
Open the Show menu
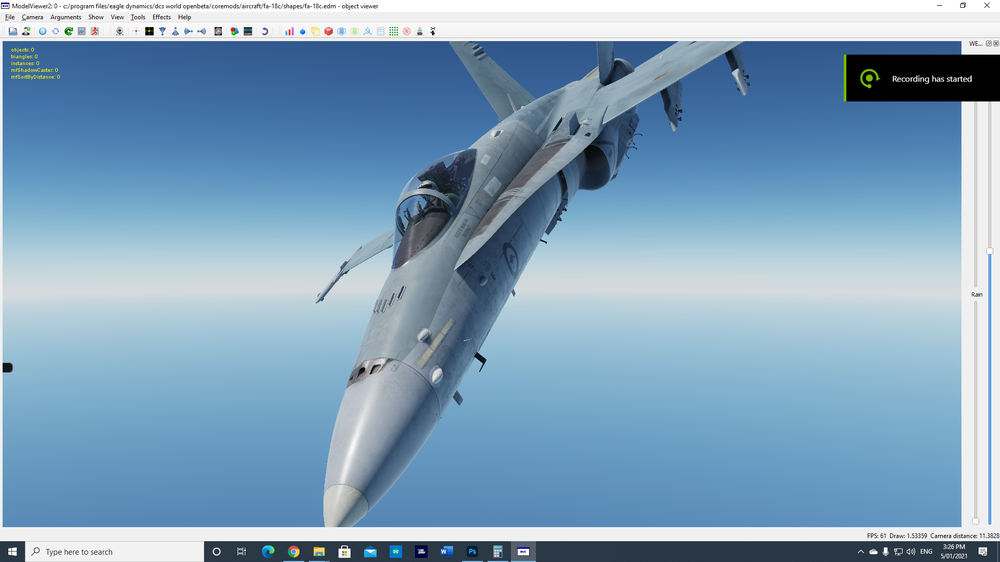(96, 17)
